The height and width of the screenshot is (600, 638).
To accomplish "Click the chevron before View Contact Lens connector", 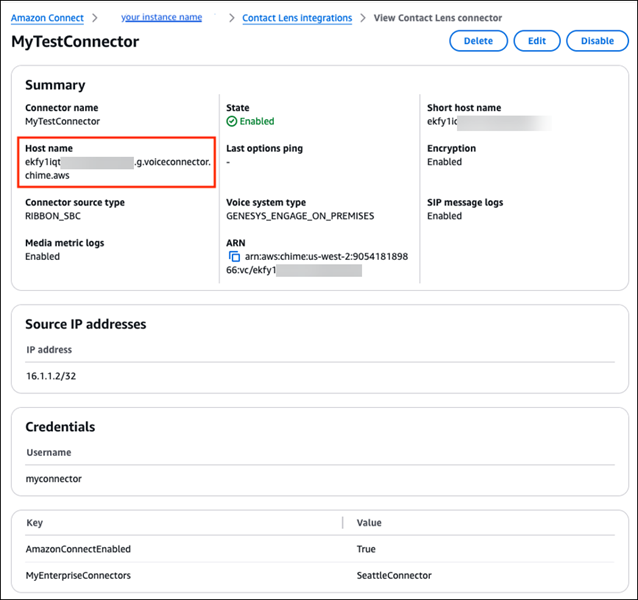I will (363, 18).
